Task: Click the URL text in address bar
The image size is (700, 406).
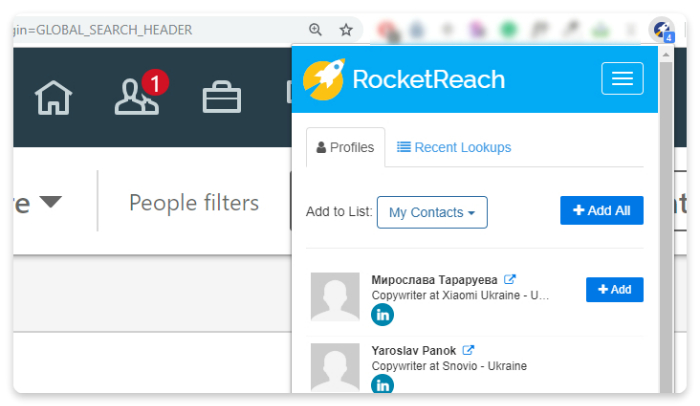Action: point(103,30)
